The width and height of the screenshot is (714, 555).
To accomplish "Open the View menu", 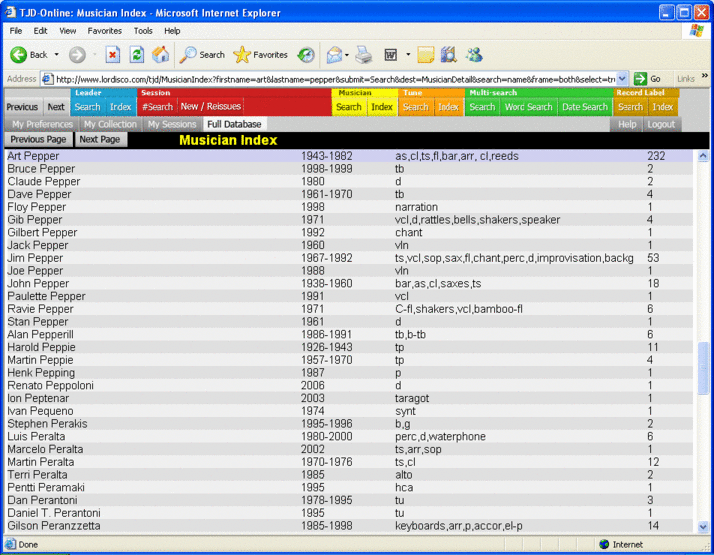I will (67, 31).
